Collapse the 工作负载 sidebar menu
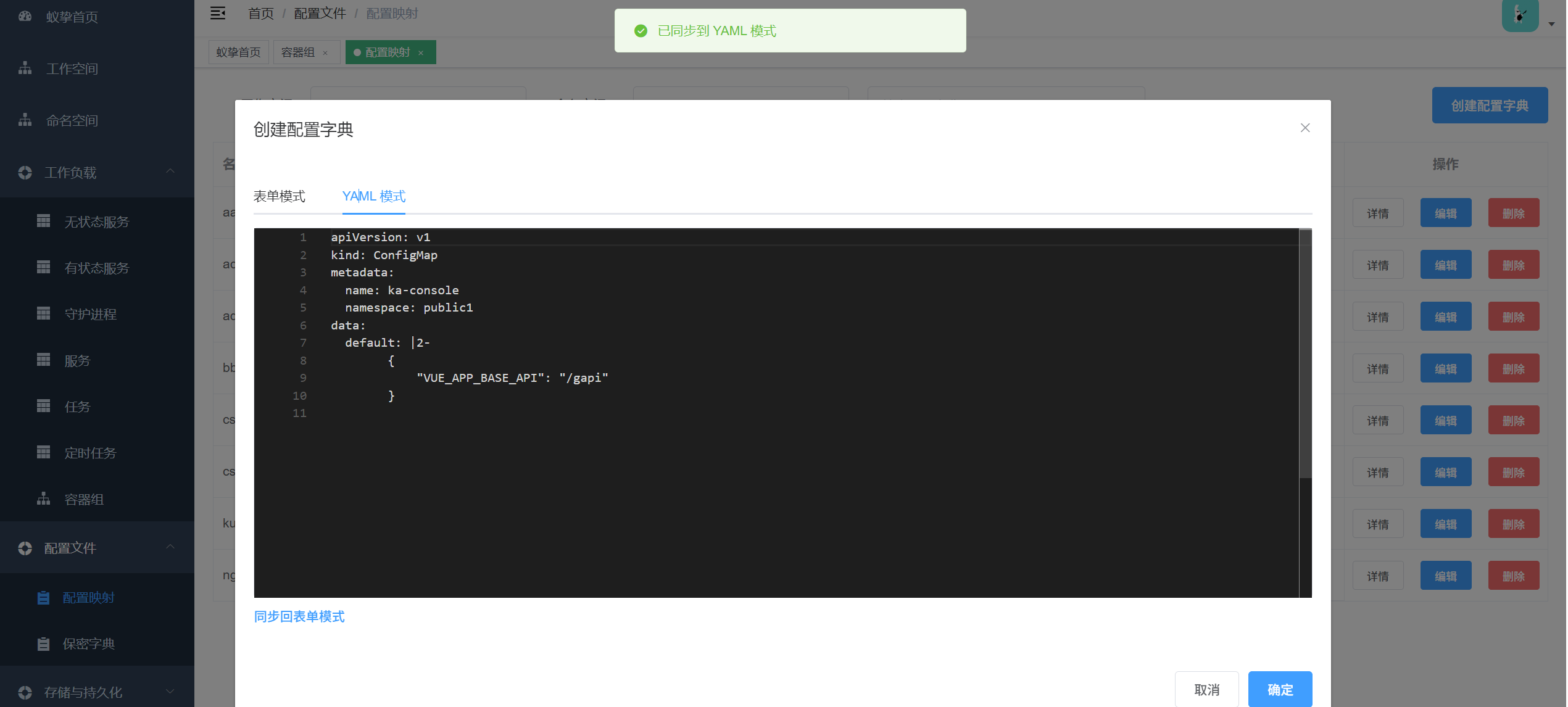 coord(170,172)
